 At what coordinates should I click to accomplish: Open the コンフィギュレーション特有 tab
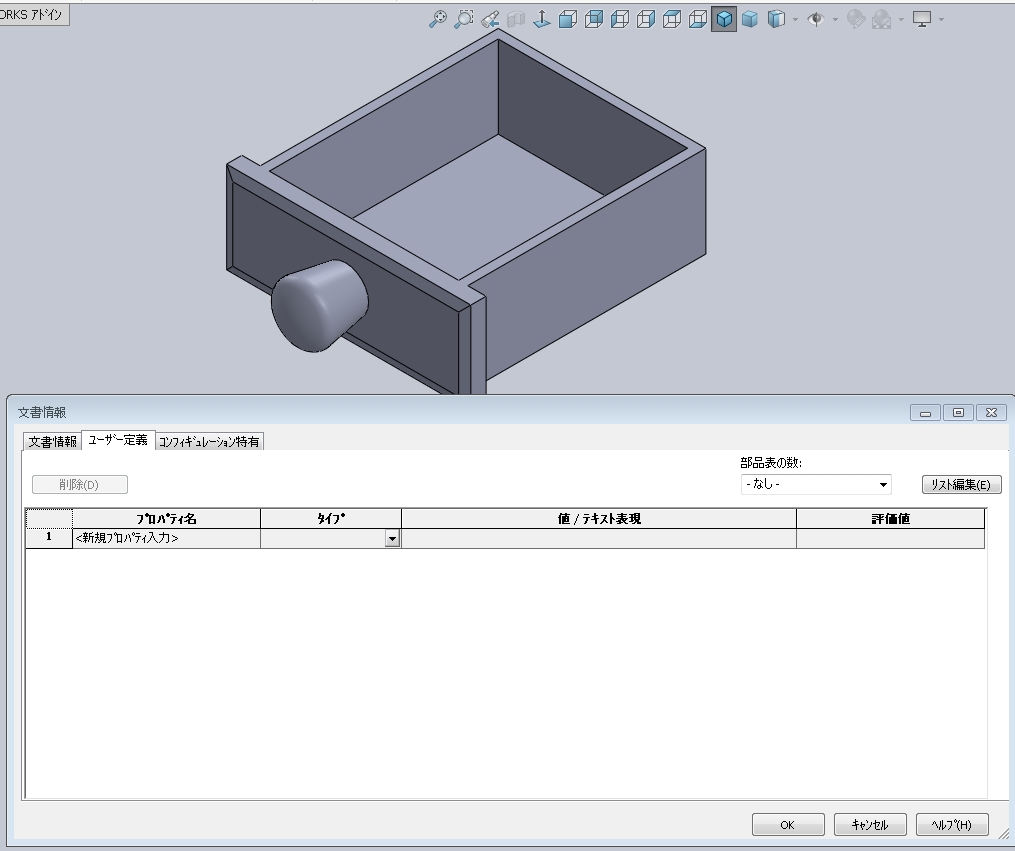(x=209, y=441)
